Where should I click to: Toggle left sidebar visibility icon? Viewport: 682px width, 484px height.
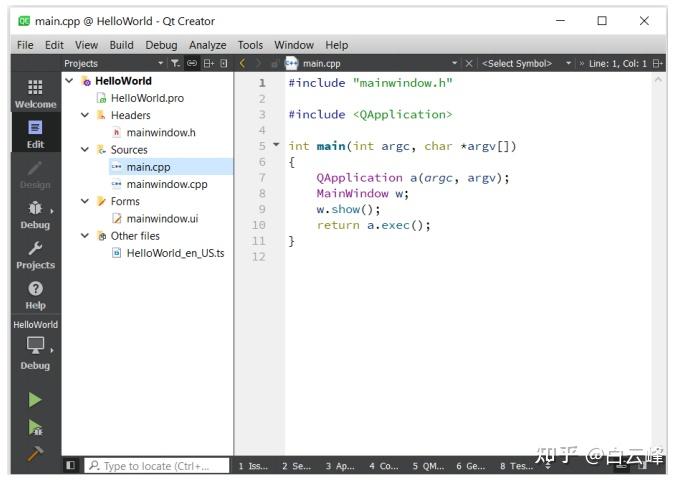coord(70,465)
